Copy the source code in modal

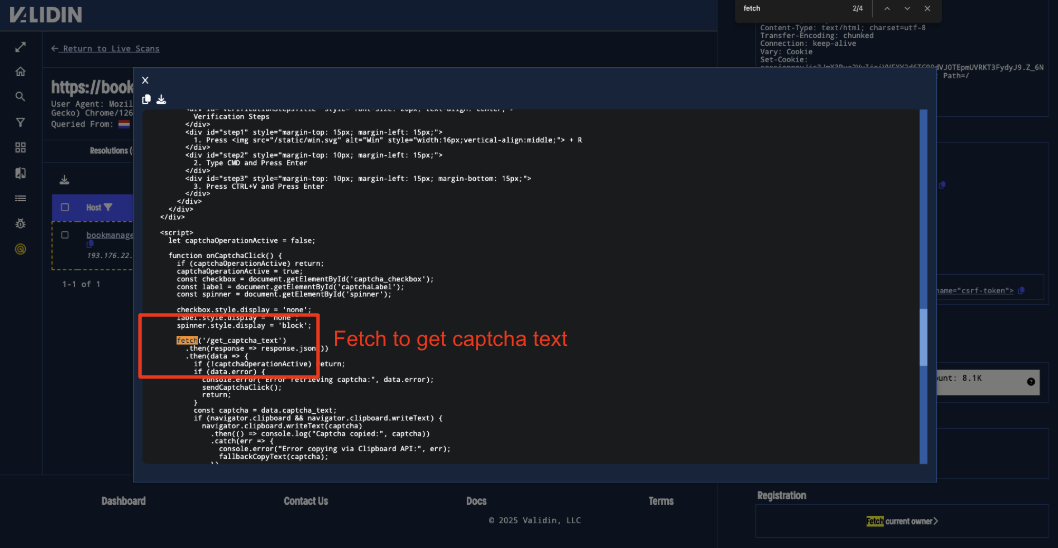tap(146, 99)
